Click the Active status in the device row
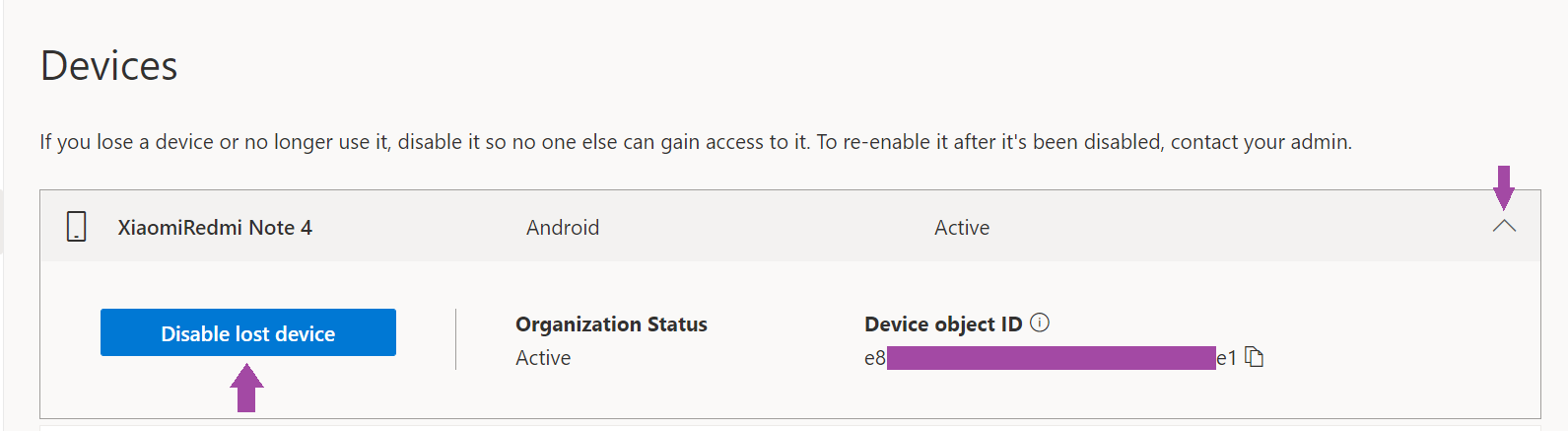Image resolution: width=1568 pixels, height=431 pixels. (x=962, y=228)
